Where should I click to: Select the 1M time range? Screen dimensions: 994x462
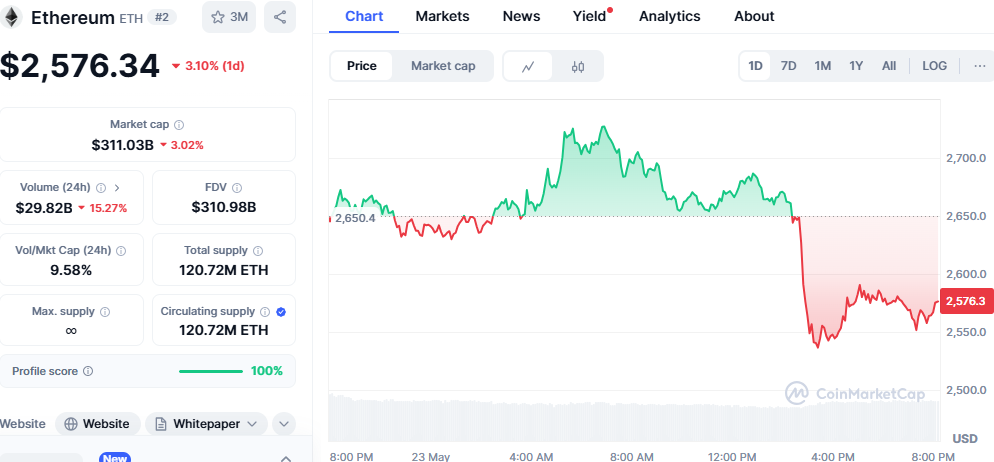pos(823,66)
